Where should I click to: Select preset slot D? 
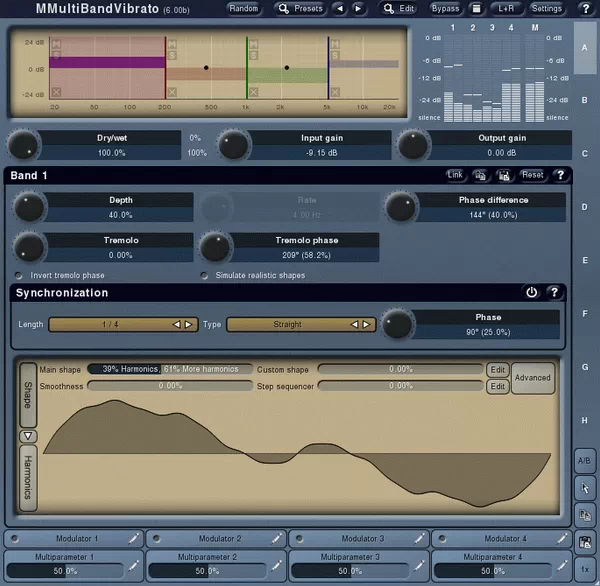[584, 207]
